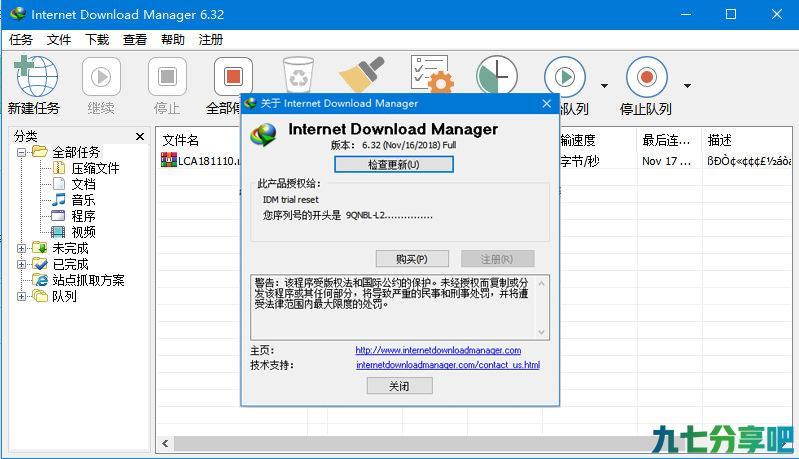Expand the 未完成 tree node
Screen dimensions: 799x459
point(21,249)
